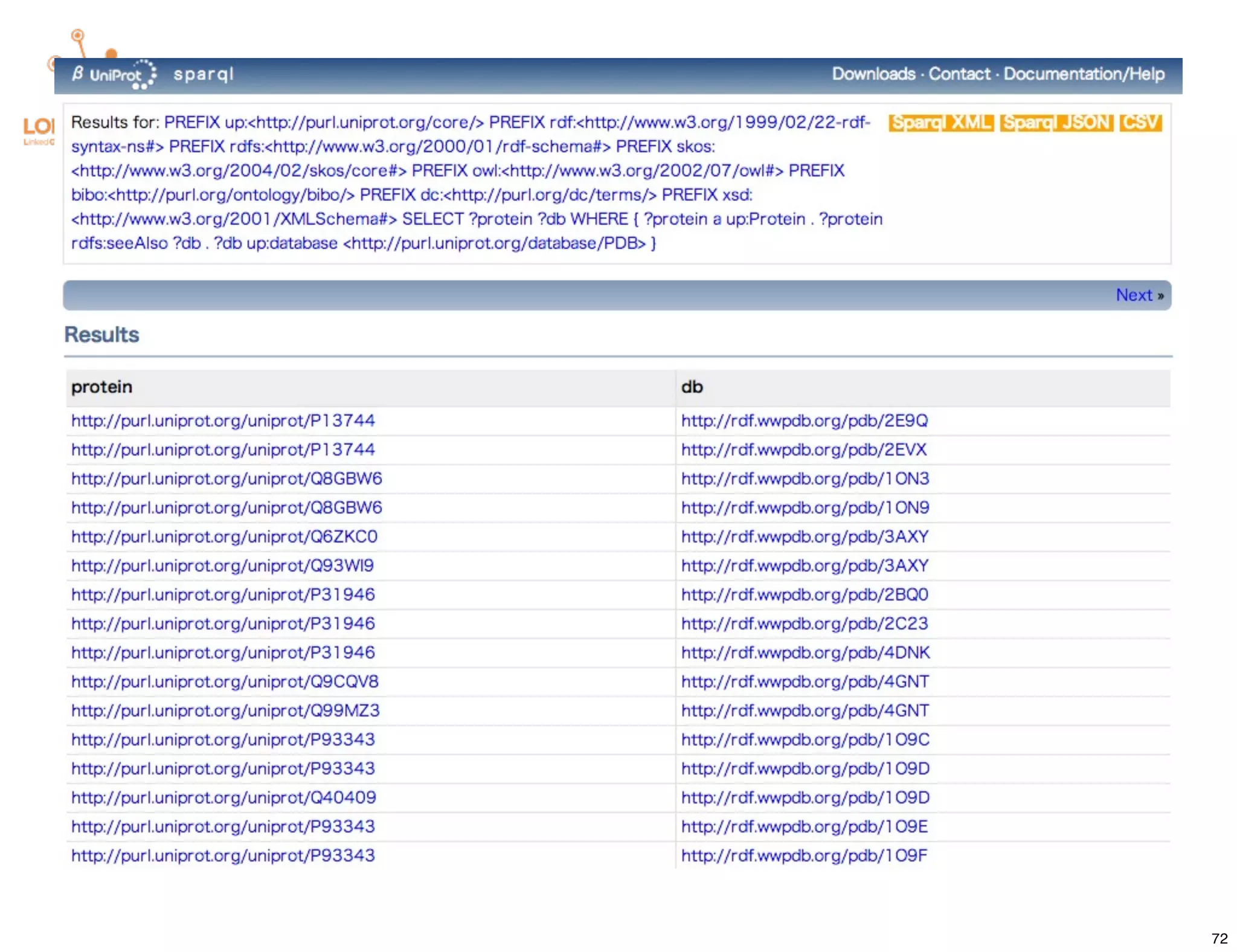Image resolution: width=1237 pixels, height=952 pixels.
Task: Click the LOD logo at left
Action: tap(39, 129)
